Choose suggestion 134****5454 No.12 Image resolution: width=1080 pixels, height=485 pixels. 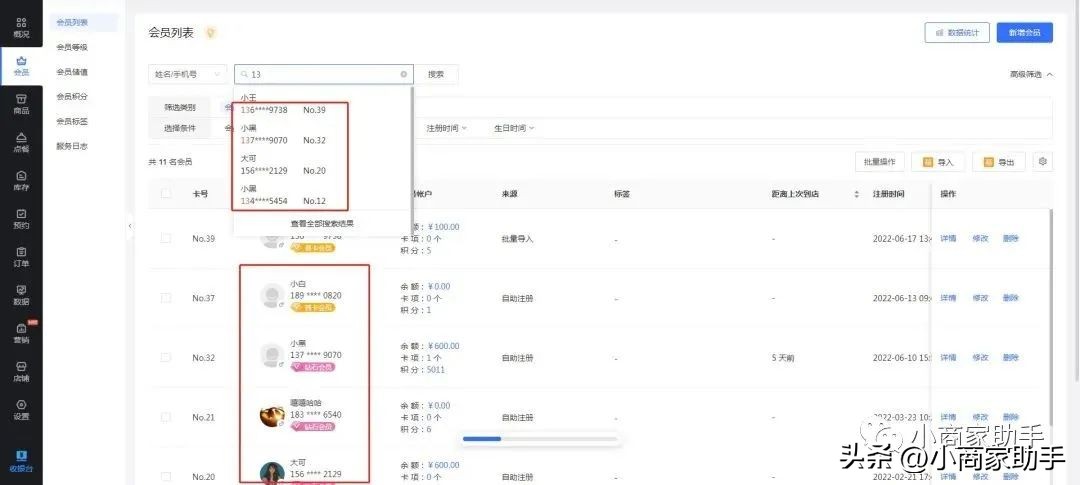[323, 195]
